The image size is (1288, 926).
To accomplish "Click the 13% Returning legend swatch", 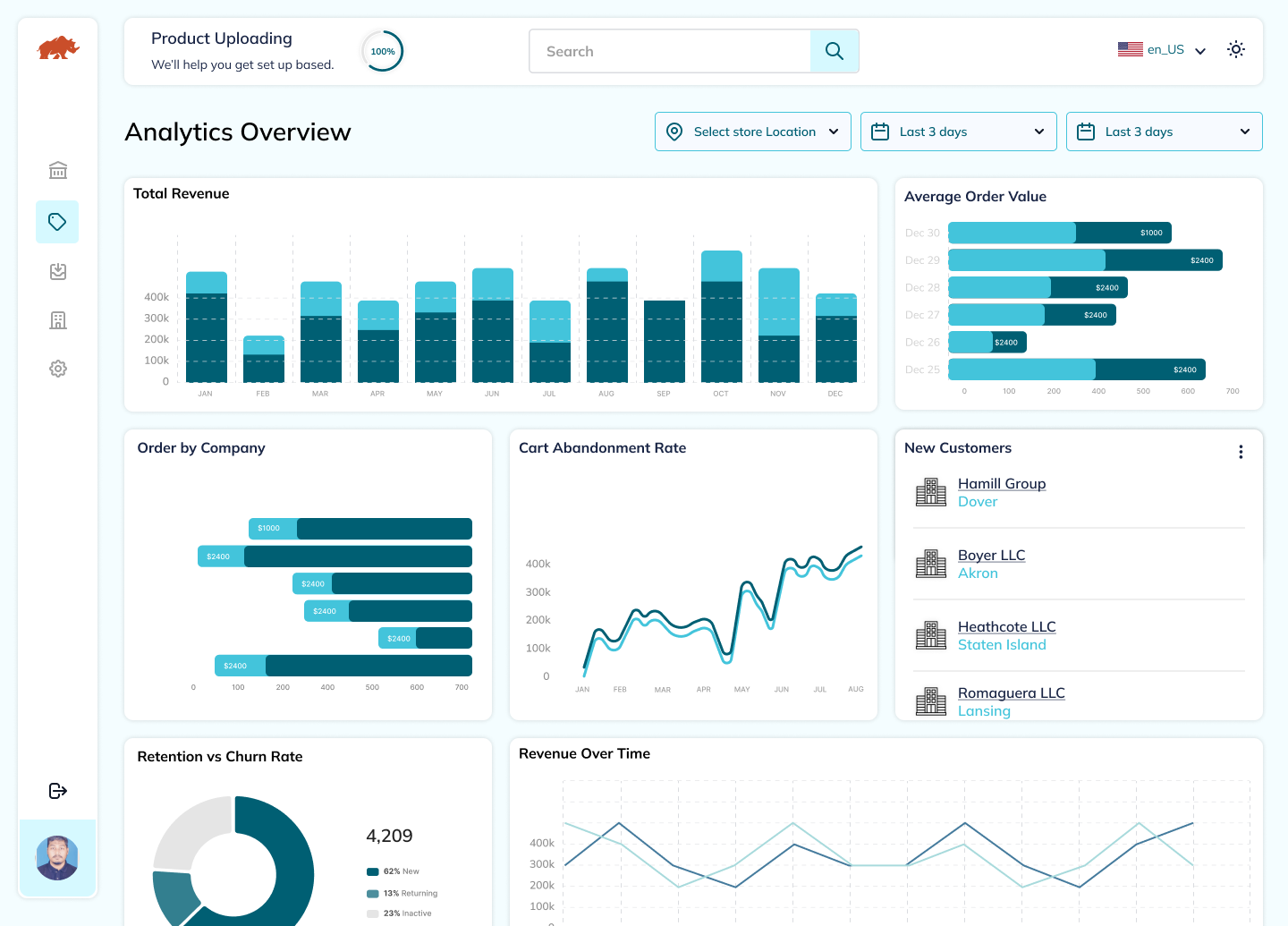I will pyautogui.click(x=372, y=894).
